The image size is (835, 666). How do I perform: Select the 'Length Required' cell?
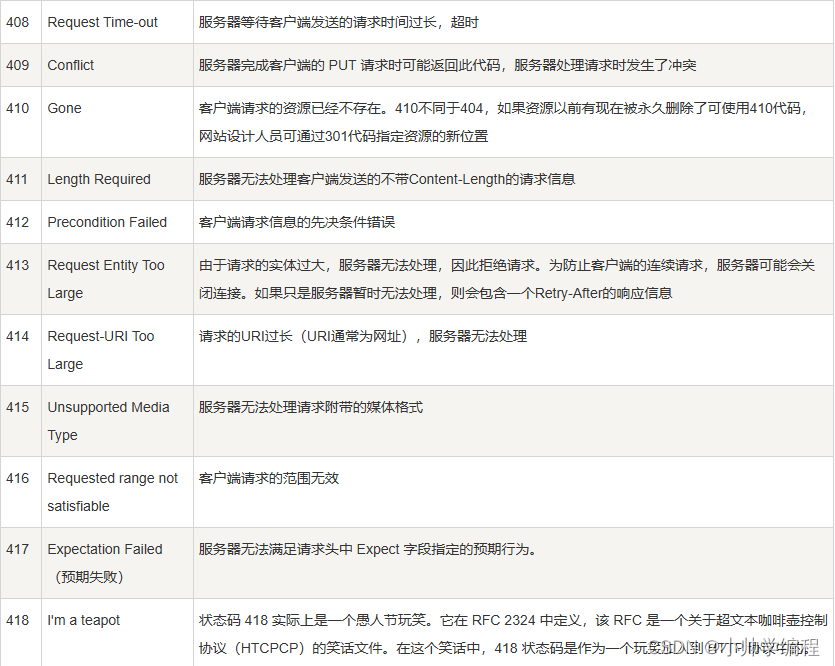117,179
